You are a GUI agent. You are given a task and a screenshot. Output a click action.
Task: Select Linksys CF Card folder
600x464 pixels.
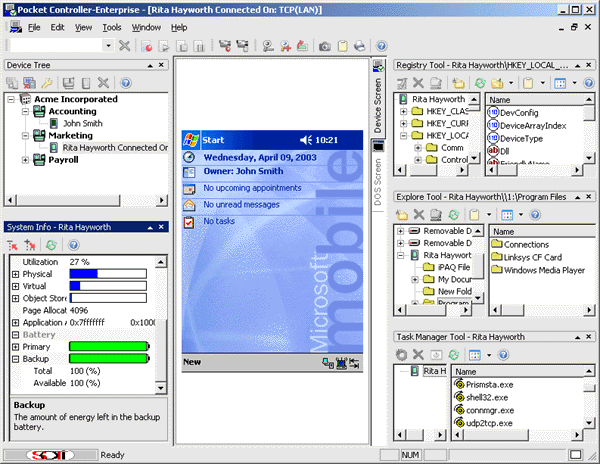(533, 257)
